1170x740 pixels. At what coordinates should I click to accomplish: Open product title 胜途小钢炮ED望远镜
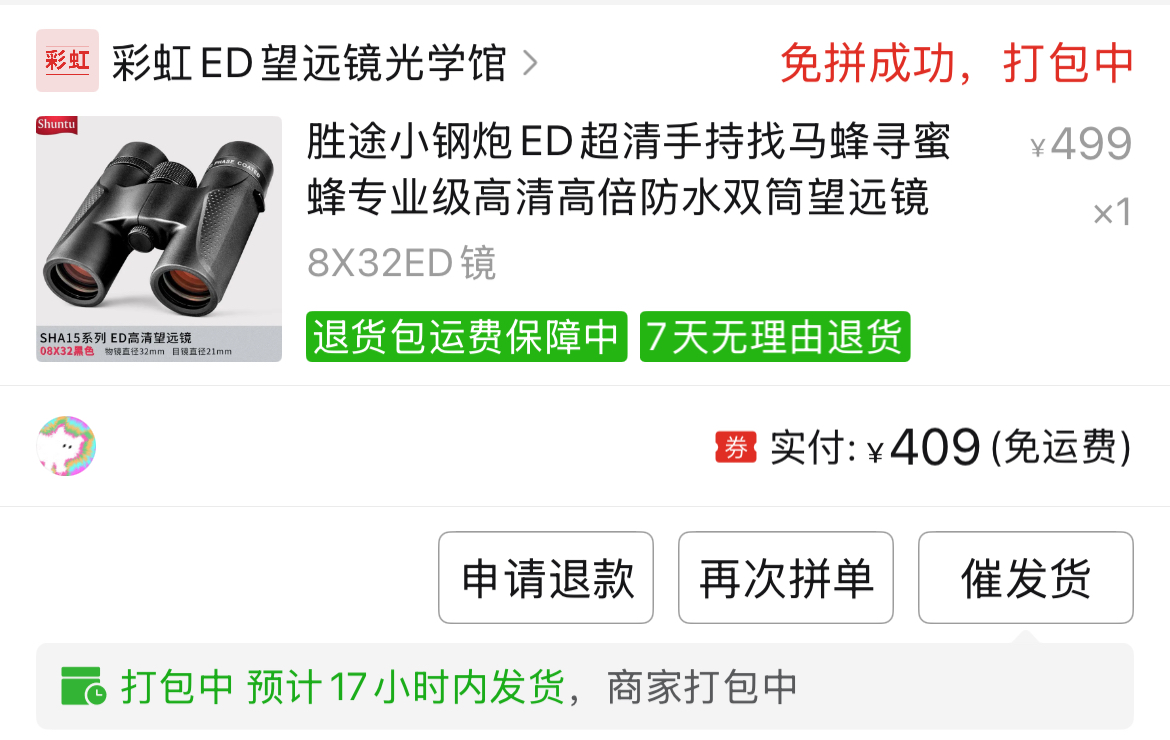628,169
